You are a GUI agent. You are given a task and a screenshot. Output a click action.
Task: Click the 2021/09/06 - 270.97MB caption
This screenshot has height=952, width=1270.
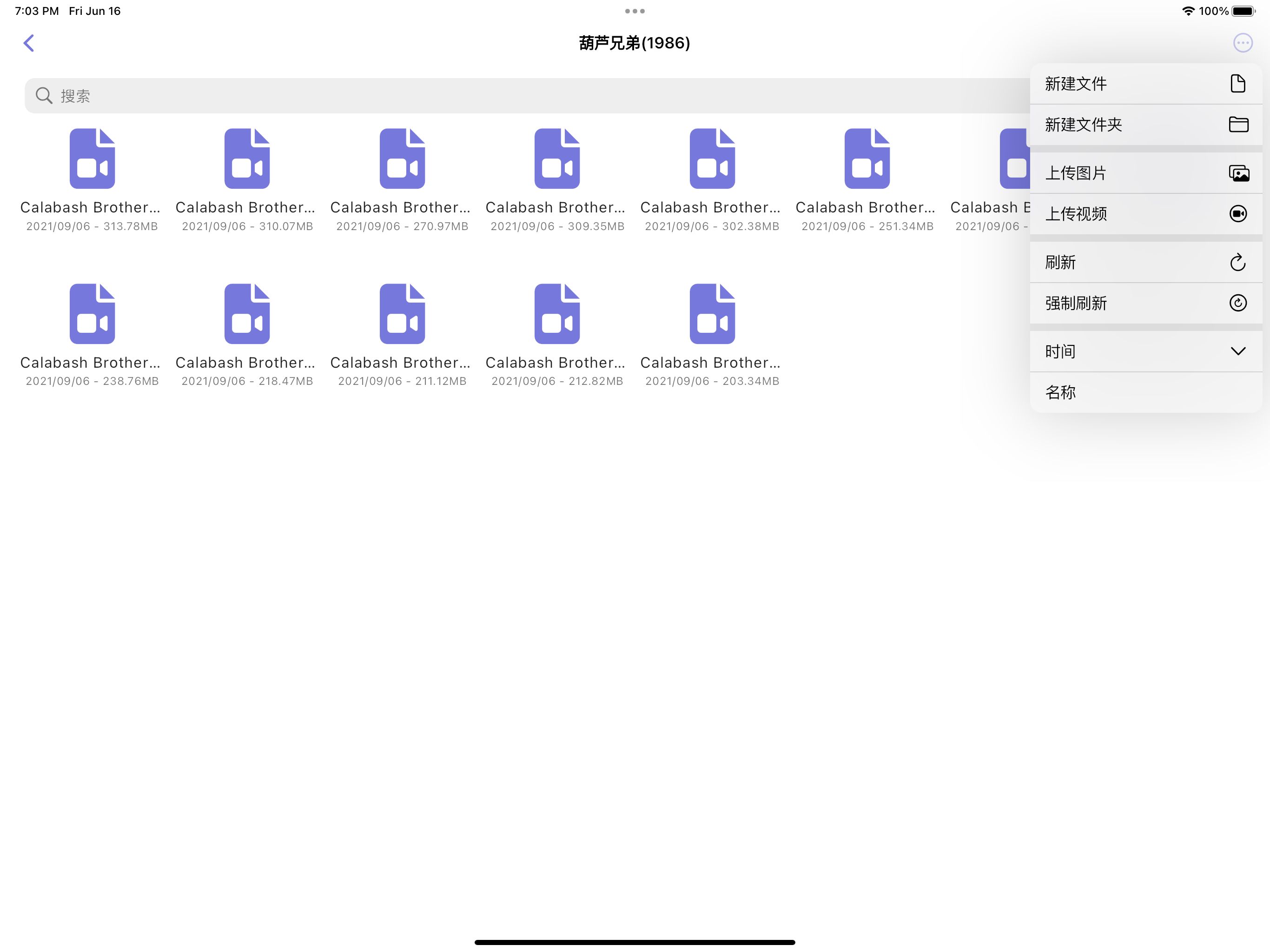pos(402,226)
